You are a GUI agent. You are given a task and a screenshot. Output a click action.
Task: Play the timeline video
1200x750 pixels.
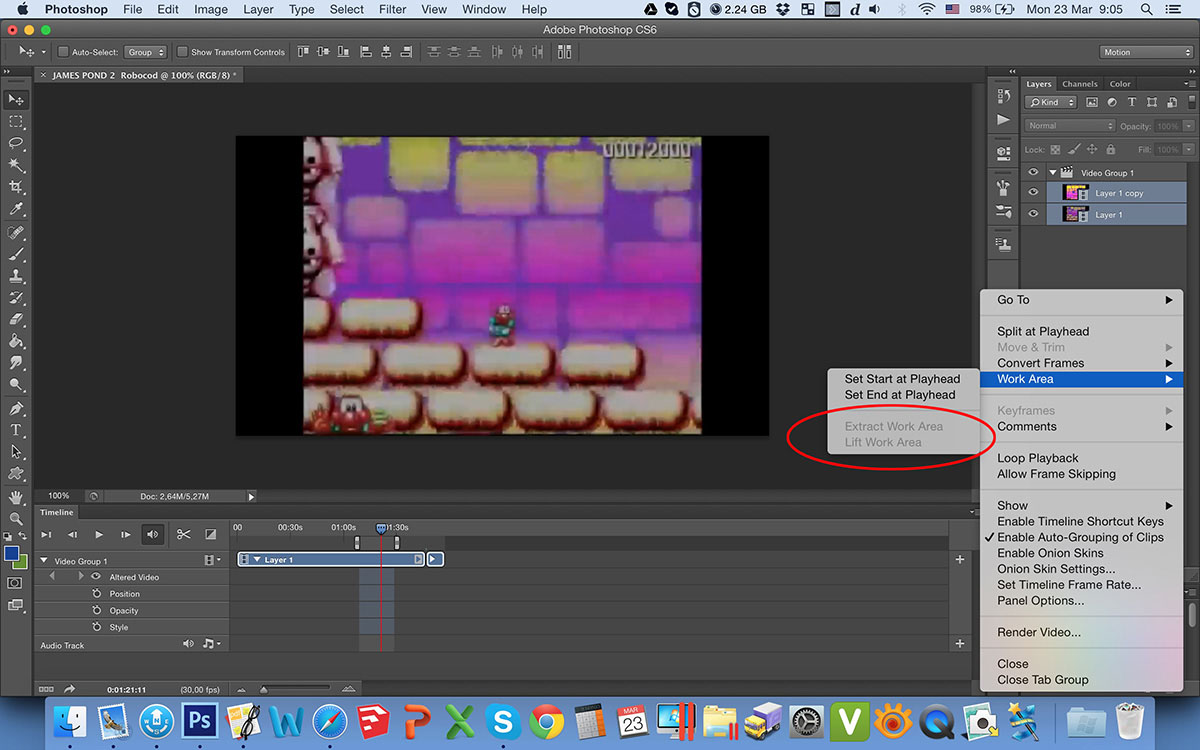[x=98, y=535]
